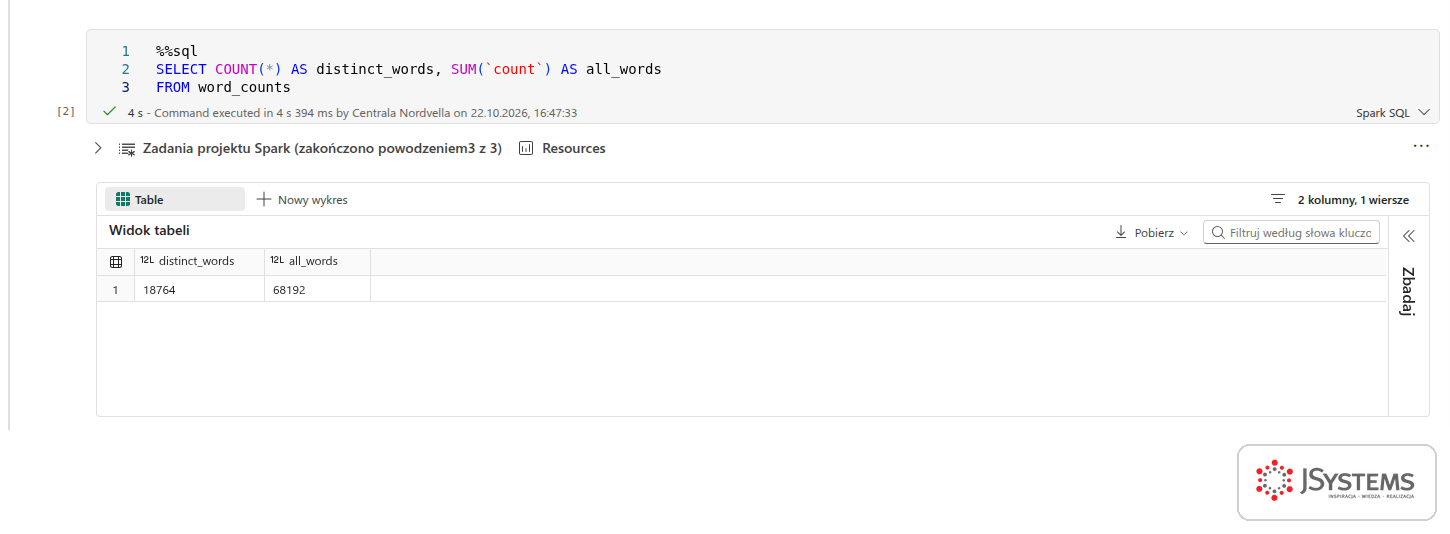This screenshot has height=534, width=1450.
Task: Sort by all_words column header
Action: [317, 261]
